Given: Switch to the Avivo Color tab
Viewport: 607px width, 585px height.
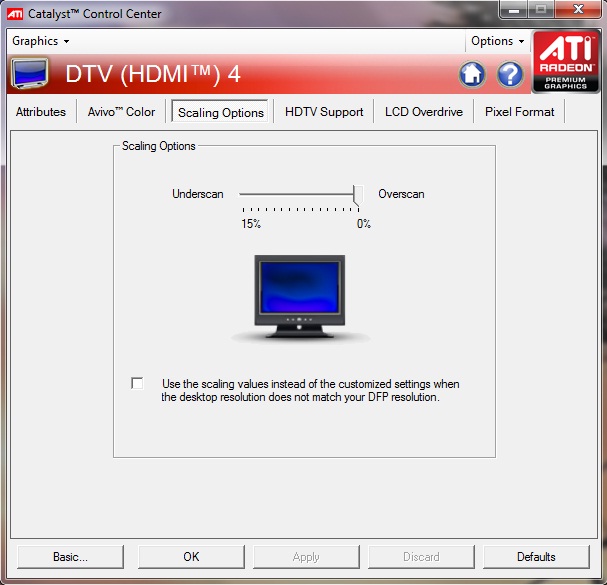Looking at the screenshot, I should 121,112.
